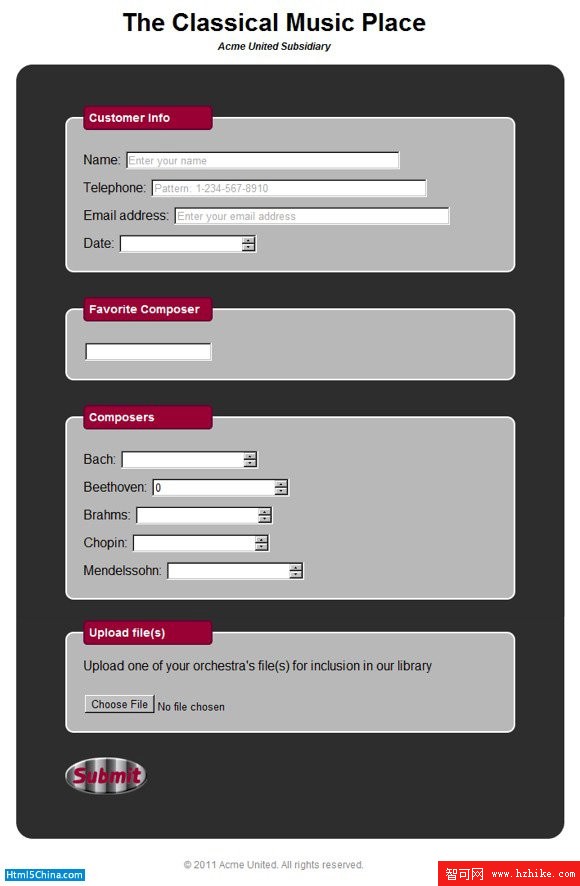
Task: Click the Mendelssohn number field
Action: click(228, 571)
